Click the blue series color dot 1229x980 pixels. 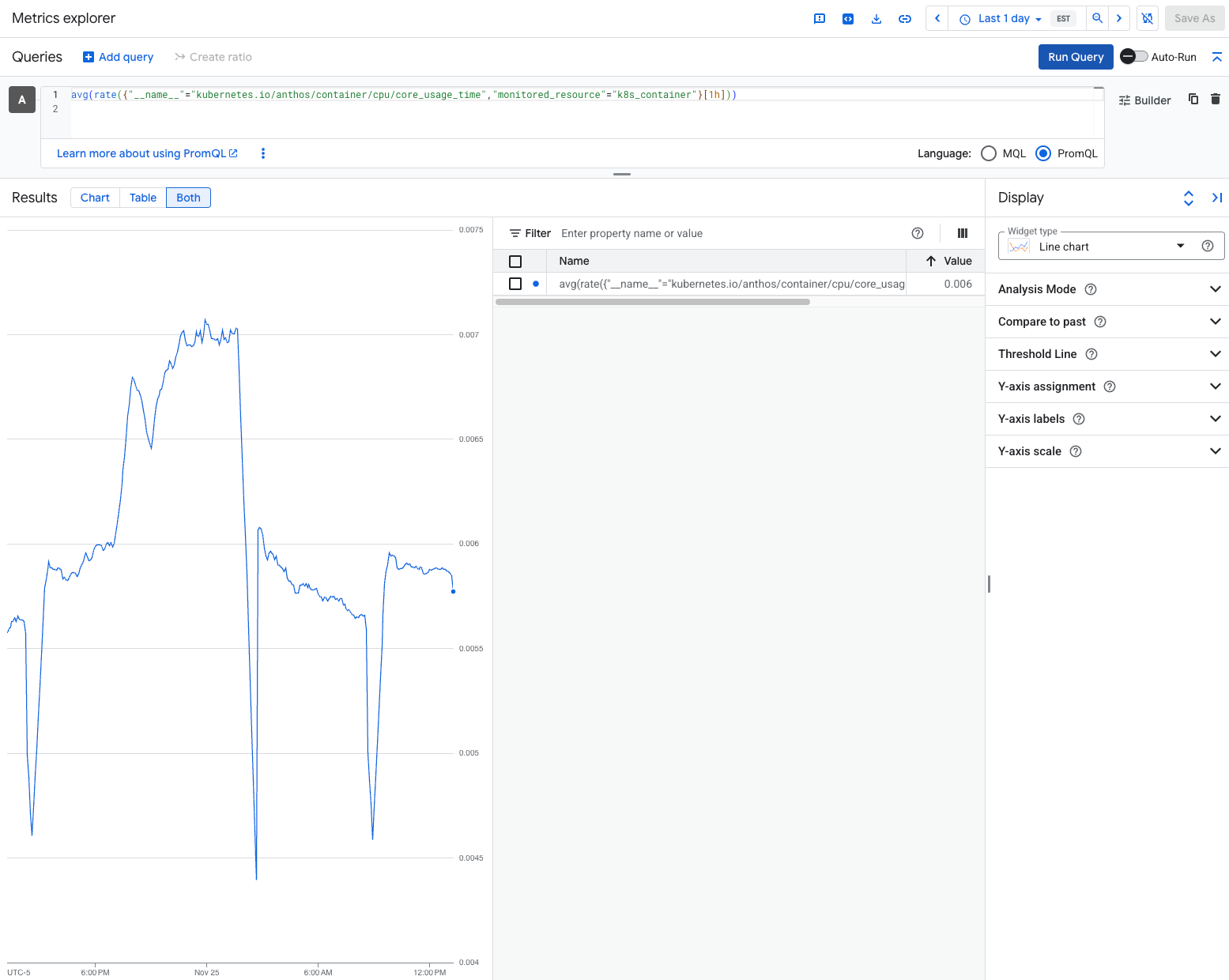pos(537,284)
